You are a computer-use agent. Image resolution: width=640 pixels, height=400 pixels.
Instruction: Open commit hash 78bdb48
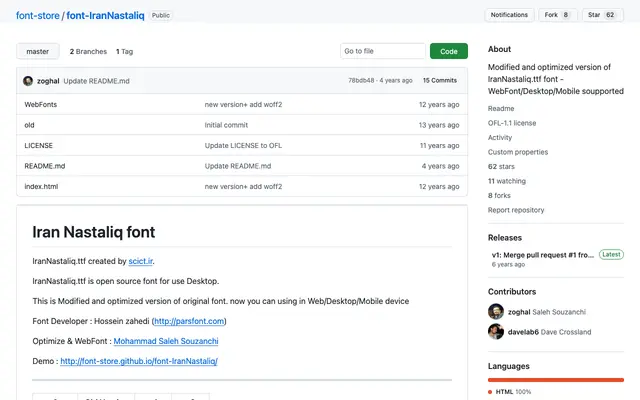pyautogui.click(x=361, y=80)
